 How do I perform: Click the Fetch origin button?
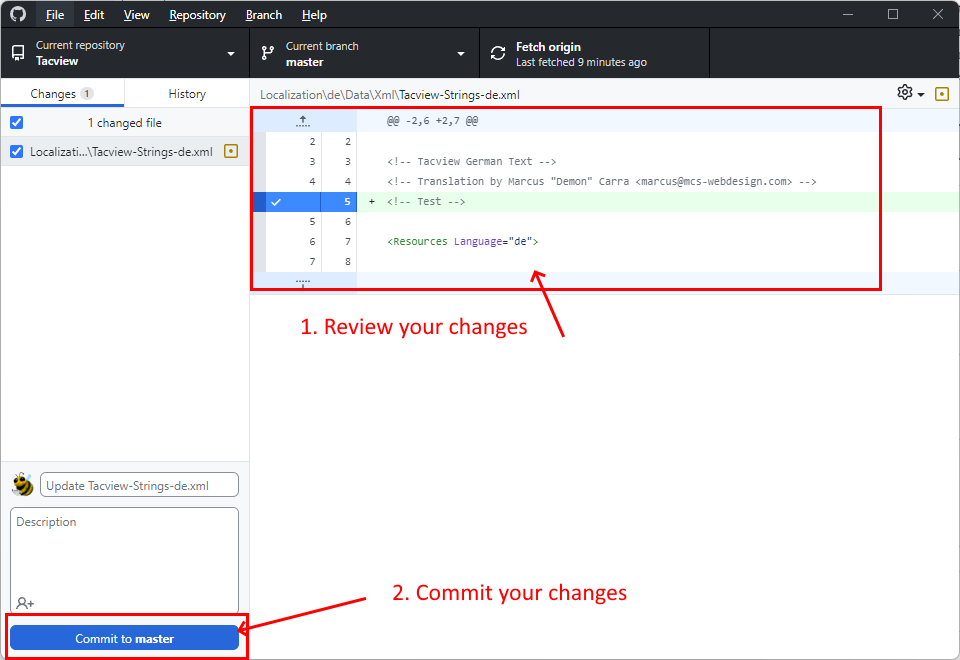pyautogui.click(x=594, y=53)
